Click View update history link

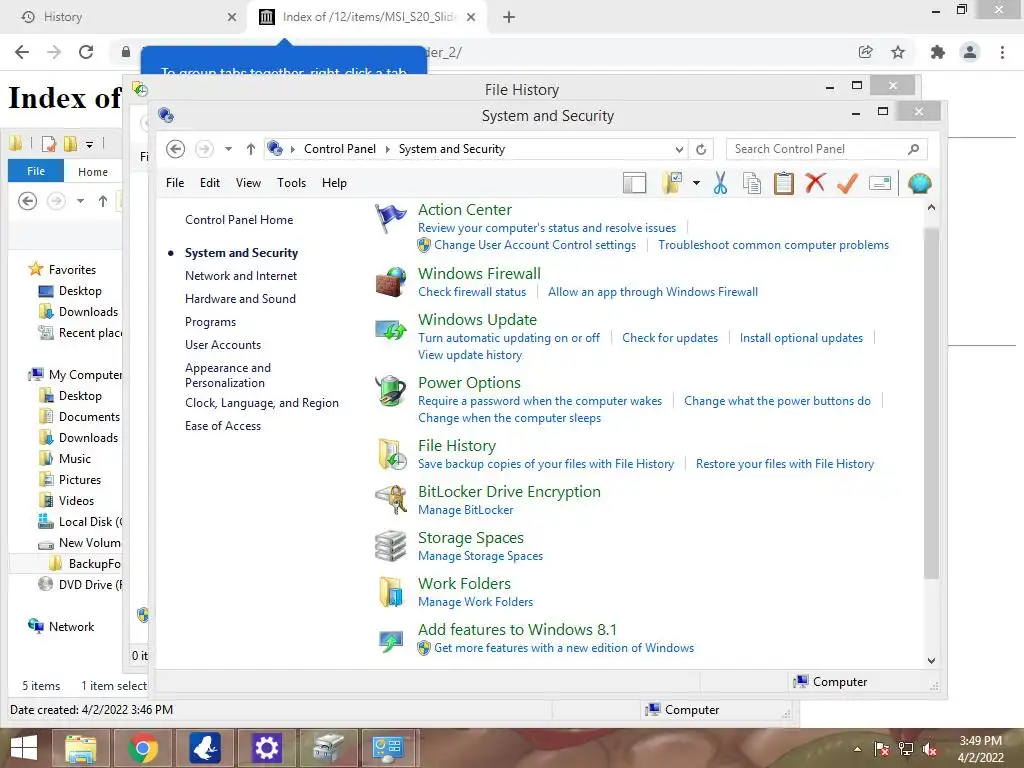coord(470,355)
